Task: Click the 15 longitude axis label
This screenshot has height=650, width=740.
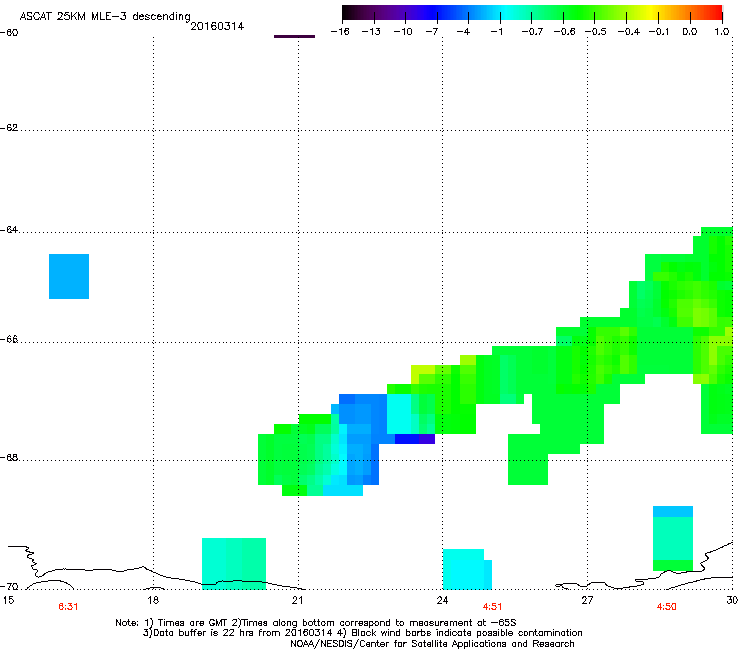Action: [x=8, y=600]
